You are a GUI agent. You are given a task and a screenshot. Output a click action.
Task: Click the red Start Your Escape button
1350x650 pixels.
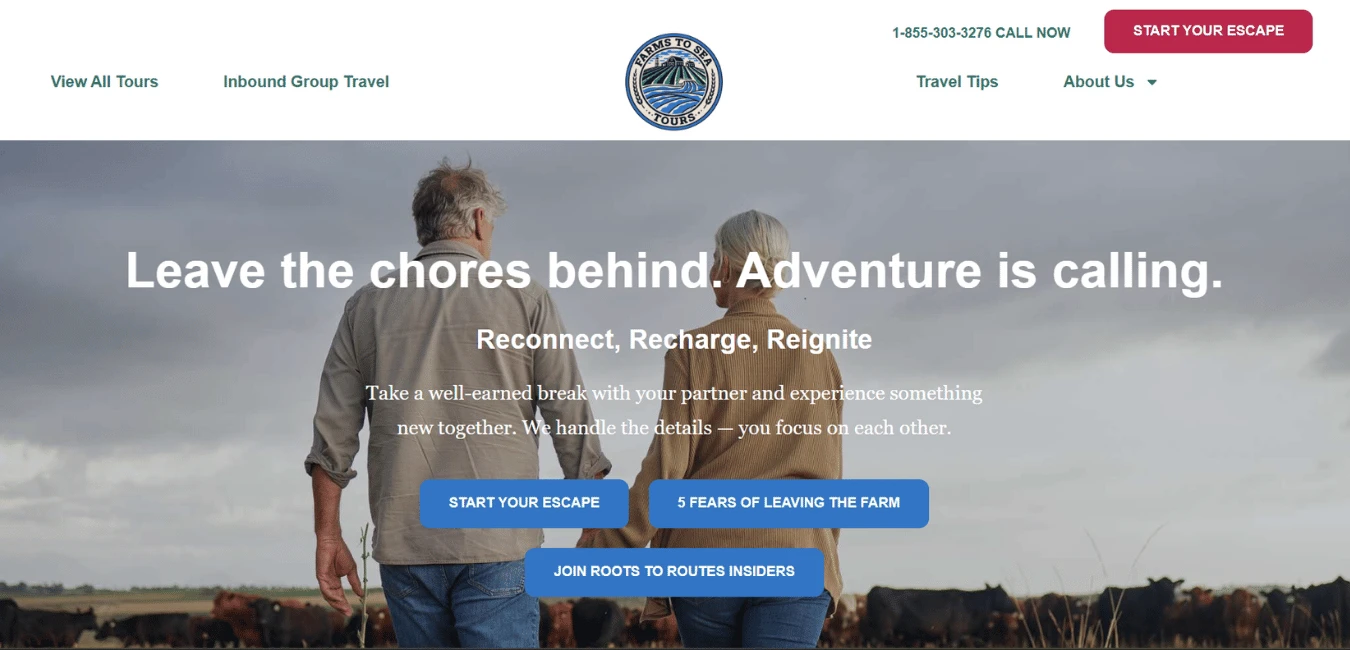[x=1208, y=31]
